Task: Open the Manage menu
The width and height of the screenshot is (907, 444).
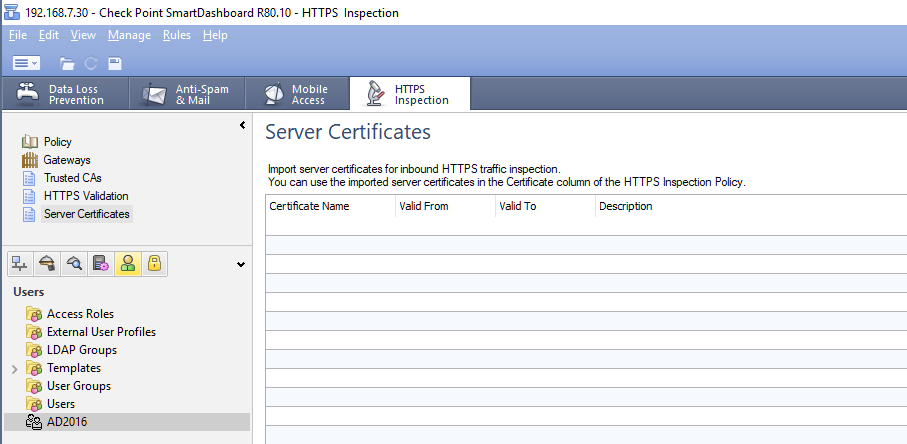Action: tap(129, 35)
